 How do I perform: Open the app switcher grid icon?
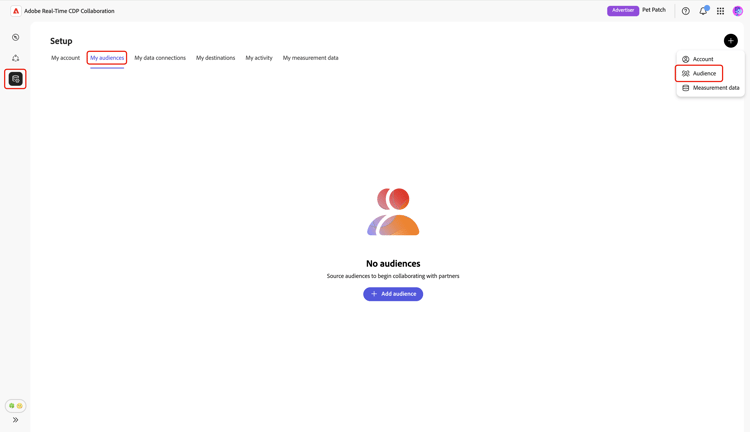pyautogui.click(x=720, y=11)
